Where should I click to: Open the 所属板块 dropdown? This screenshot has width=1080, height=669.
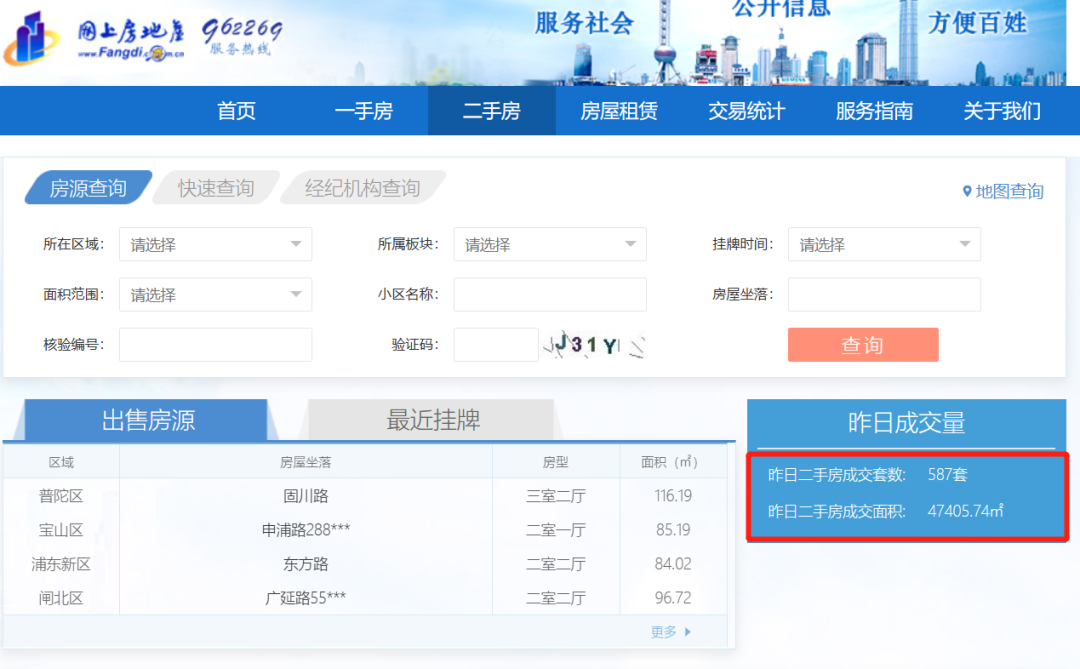pyautogui.click(x=550, y=244)
